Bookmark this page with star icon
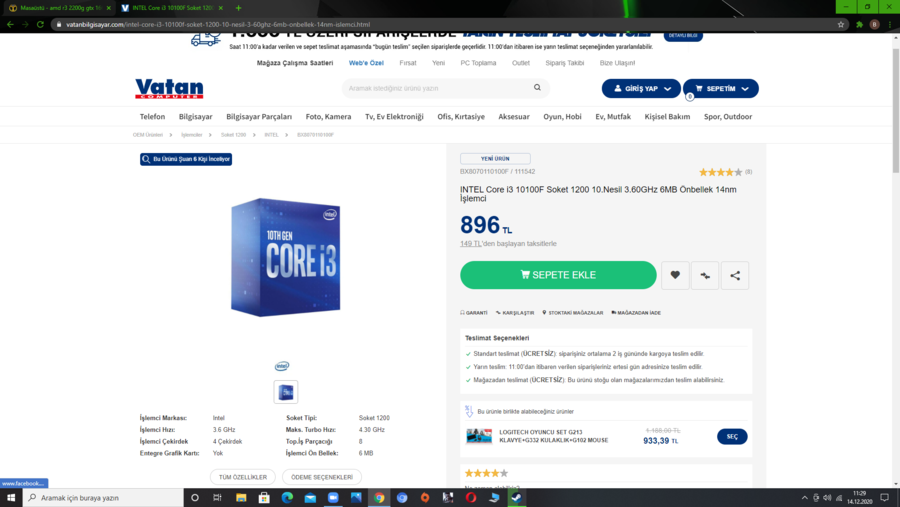 click(x=841, y=24)
